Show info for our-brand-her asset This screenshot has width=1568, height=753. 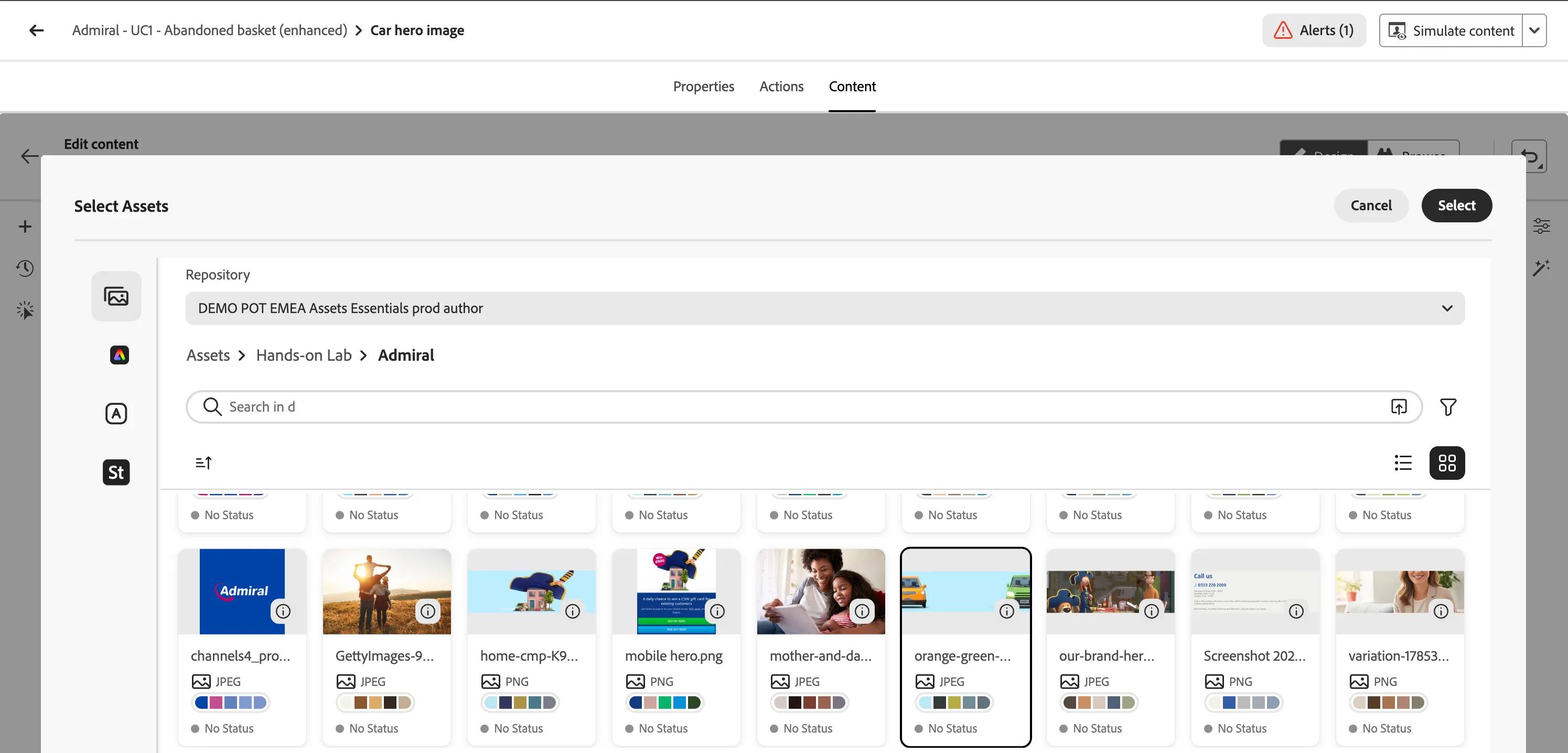pos(1152,611)
